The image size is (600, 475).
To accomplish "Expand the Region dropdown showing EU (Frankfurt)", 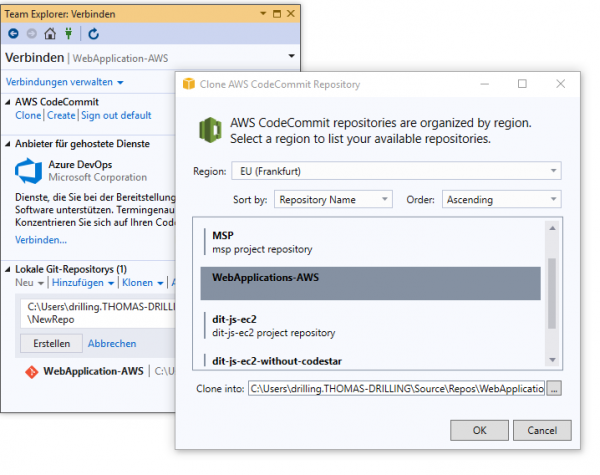I will [x=396, y=171].
